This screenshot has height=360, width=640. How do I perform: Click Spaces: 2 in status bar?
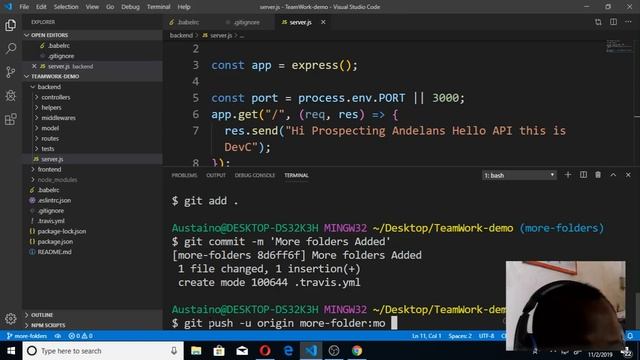460,336
